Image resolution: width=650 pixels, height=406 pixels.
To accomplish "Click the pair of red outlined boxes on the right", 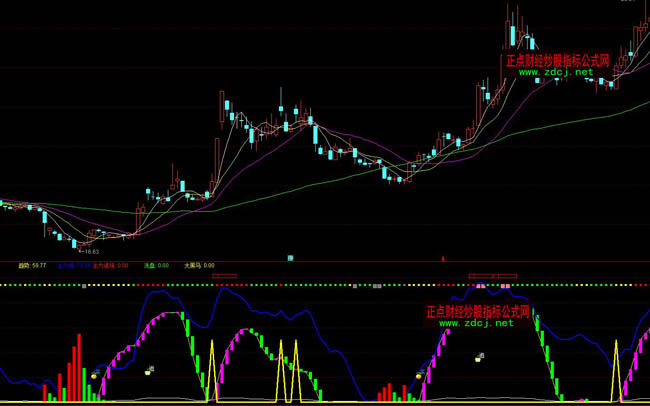I will pyautogui.click(x=494, y=275).
